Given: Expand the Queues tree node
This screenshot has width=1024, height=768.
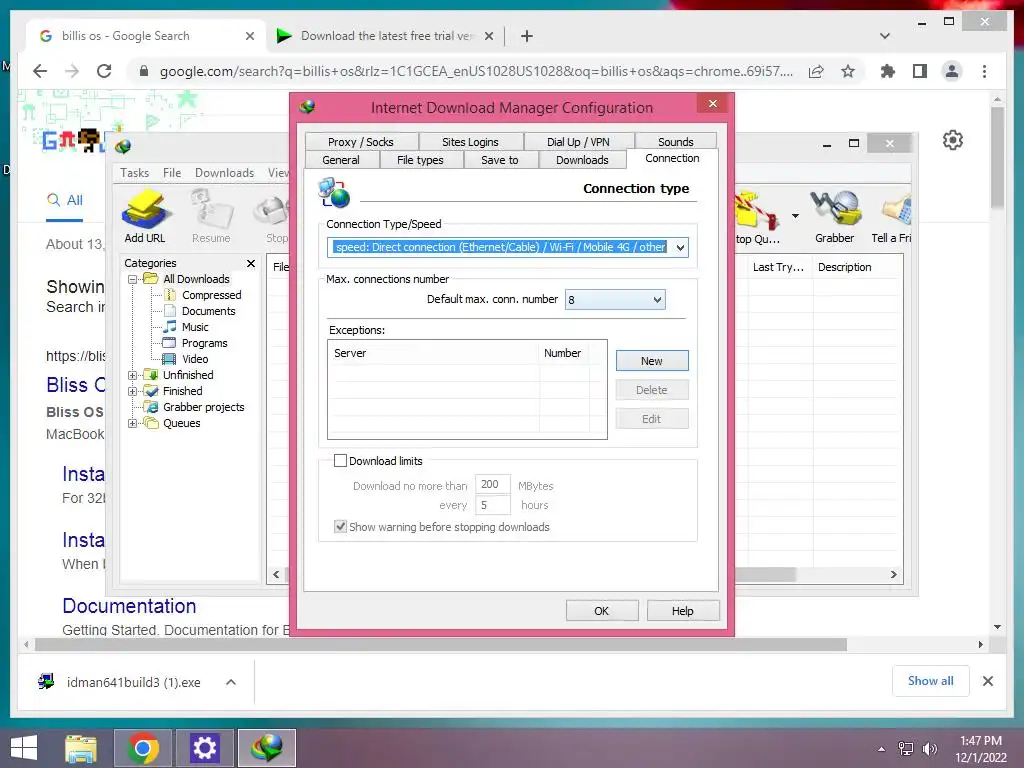Looking at the screenshot, I should pyautogui.click(x=133, y=423).
